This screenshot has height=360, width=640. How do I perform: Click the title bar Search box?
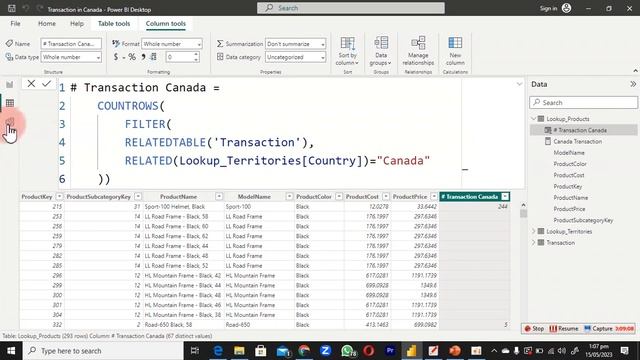coord(351,8)
